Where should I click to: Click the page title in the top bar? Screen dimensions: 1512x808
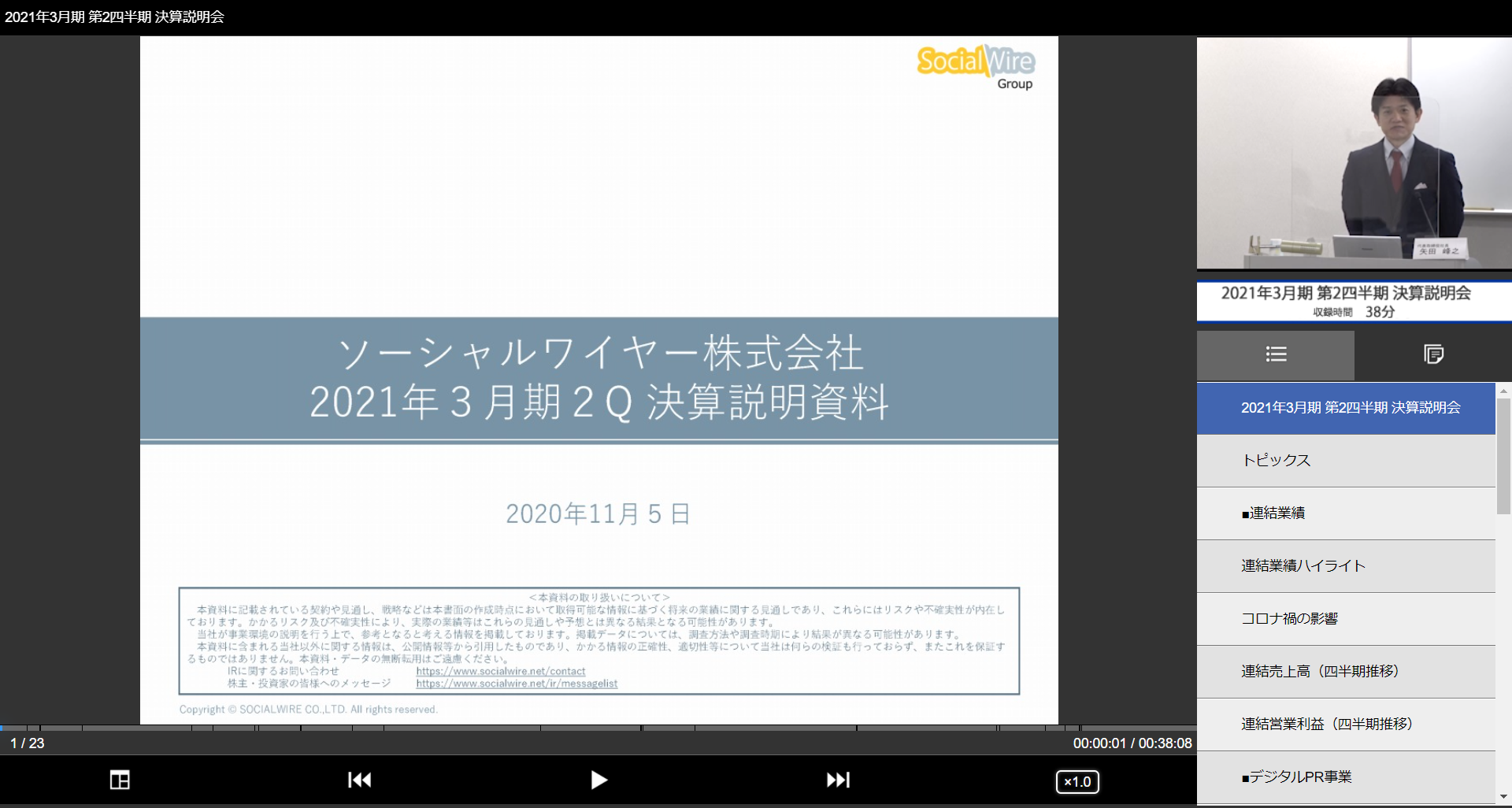click(x=115, y=17)
